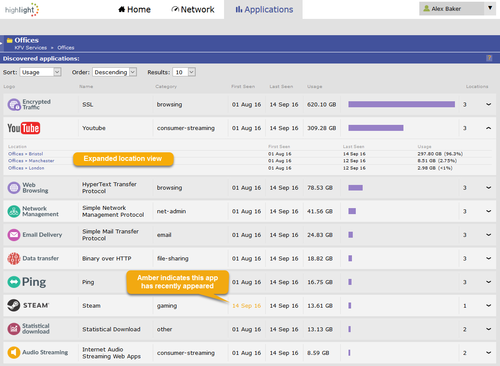Click the 620.10 GB usage value
Image resolution: width=500 pixels, height=366 pixels.
[322, 105]
